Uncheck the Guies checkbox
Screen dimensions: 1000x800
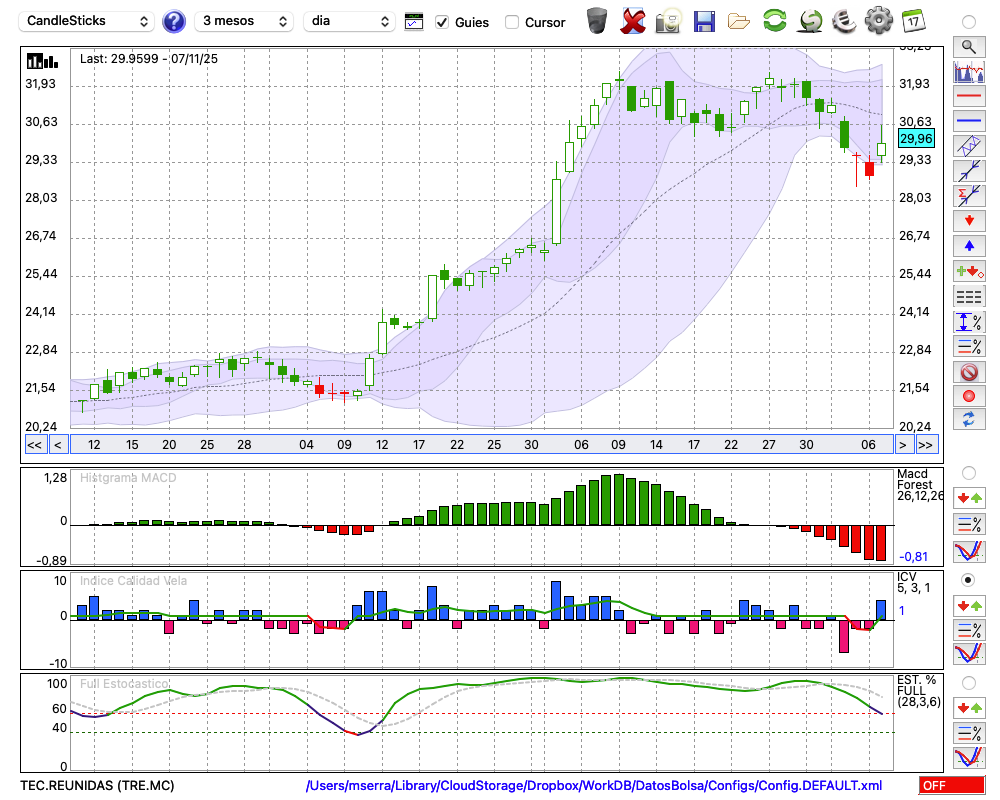tap(442, 22)
